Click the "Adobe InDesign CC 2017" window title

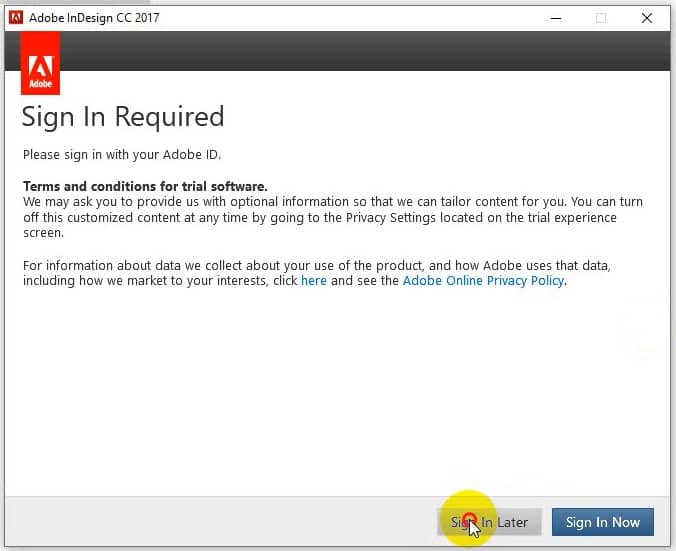click(94, 18)
